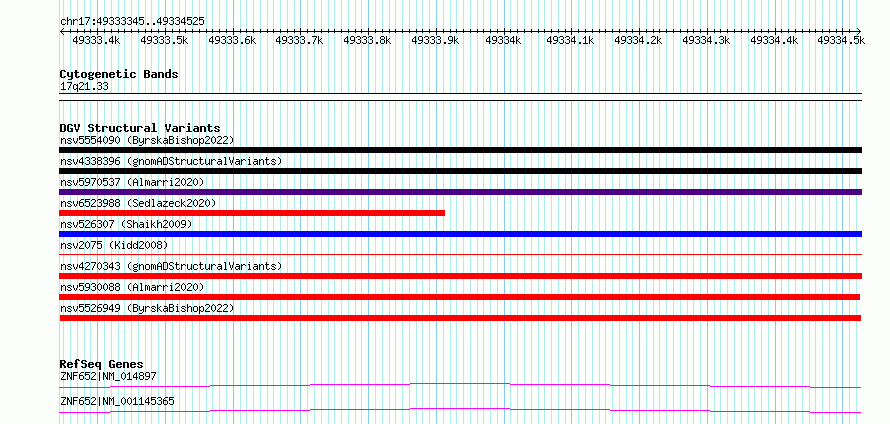This screenshot has height=424, width=890.
Task: Open the nsv5930088 (Almarri2020) label
Action: [x=132, y=287]
